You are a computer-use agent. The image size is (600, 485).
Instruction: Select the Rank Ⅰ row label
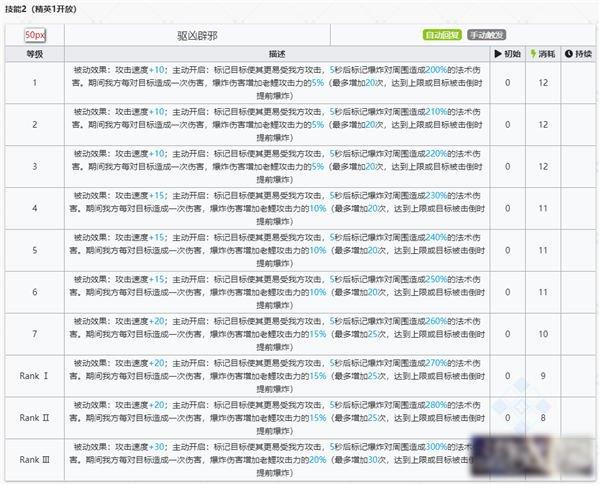point(34,376)
